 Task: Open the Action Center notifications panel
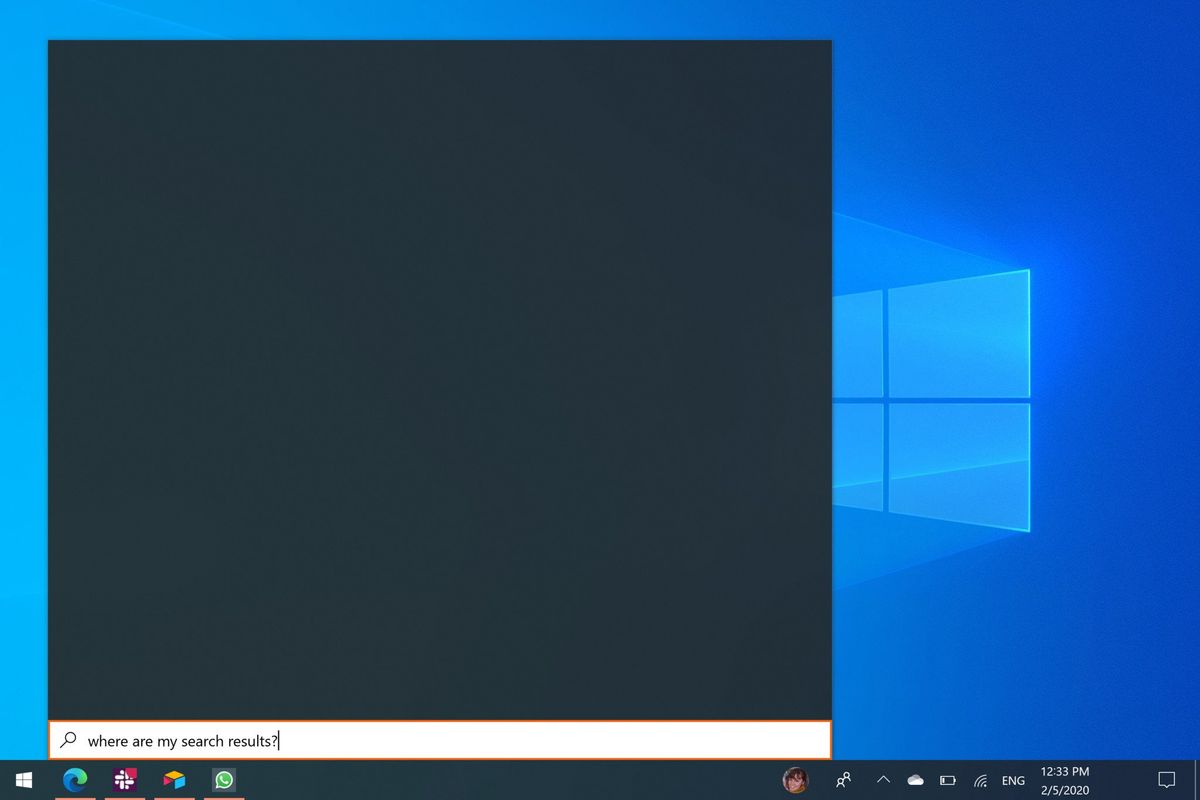coord(1166,780)
